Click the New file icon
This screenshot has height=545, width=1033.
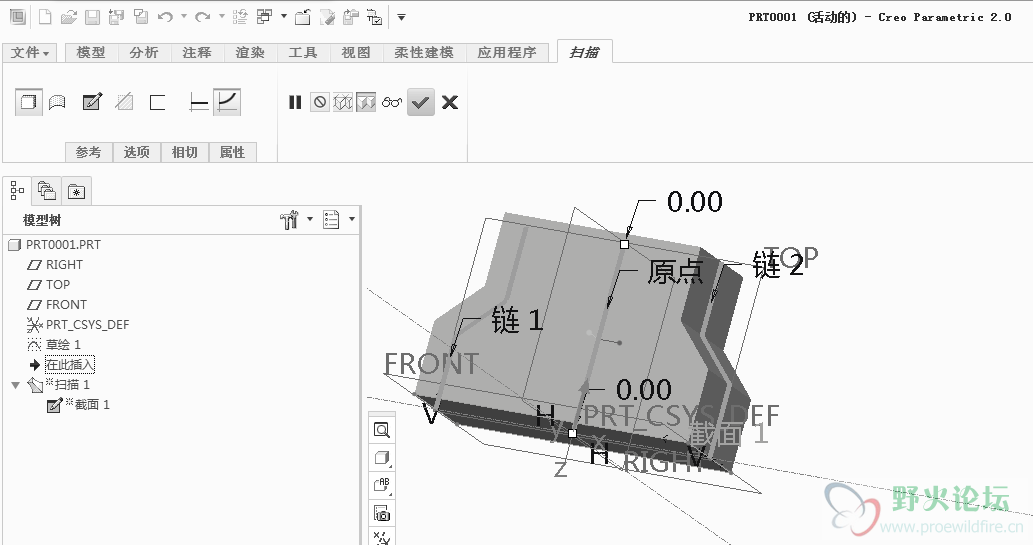point(45,17)
